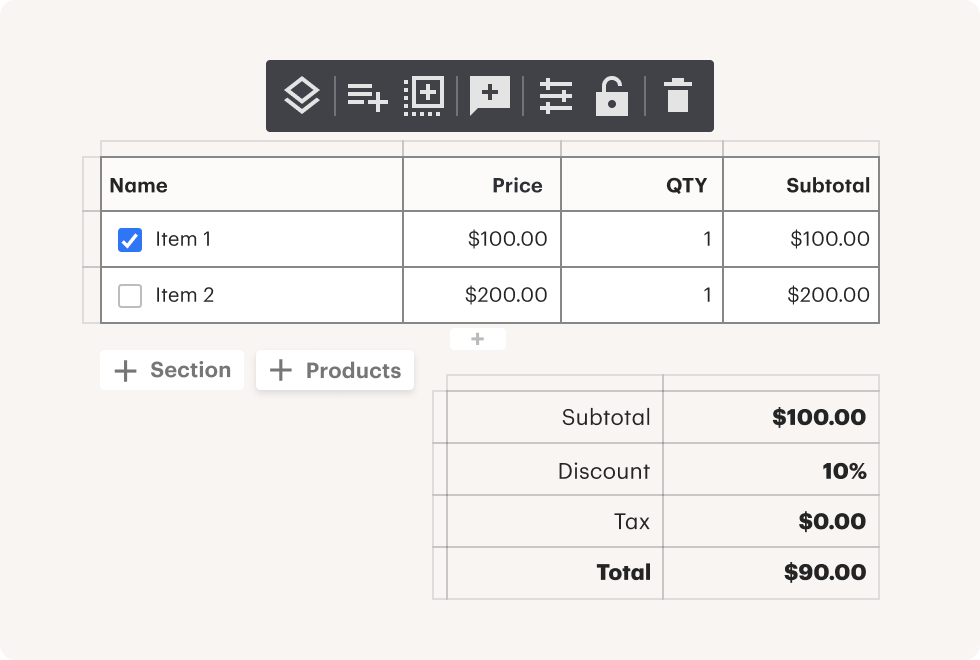Image resolution: width=980 pixels, height=660 pixels.
Task: Open the layers icon in toolbar
Action: pos(302,96)
